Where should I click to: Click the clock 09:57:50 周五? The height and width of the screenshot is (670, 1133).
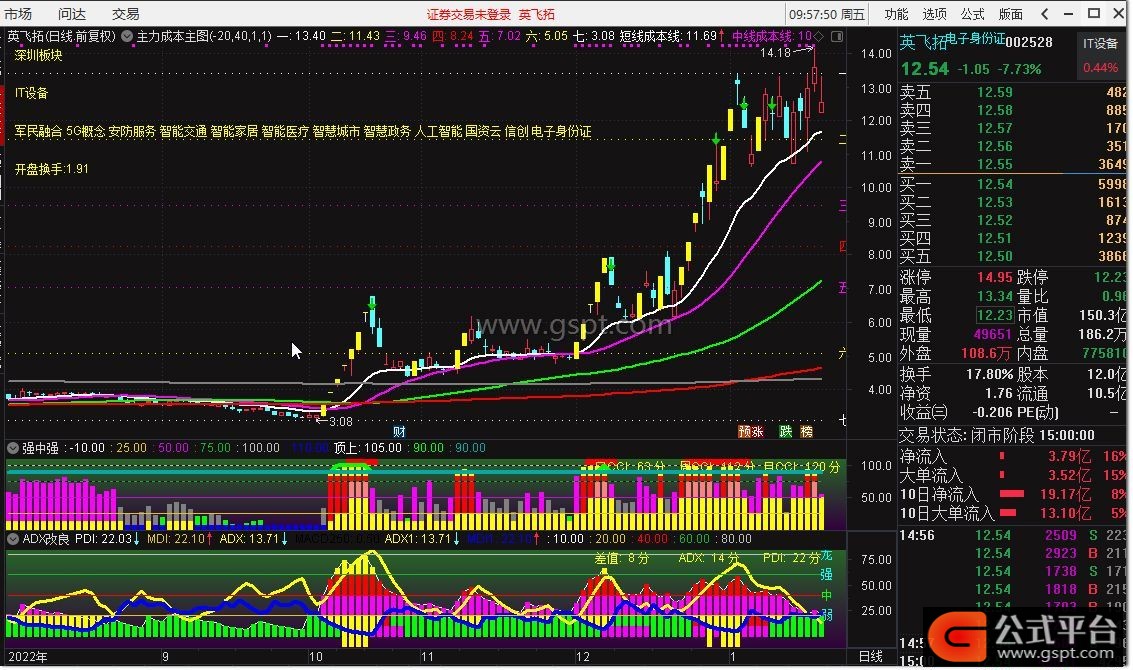[827, 14]
